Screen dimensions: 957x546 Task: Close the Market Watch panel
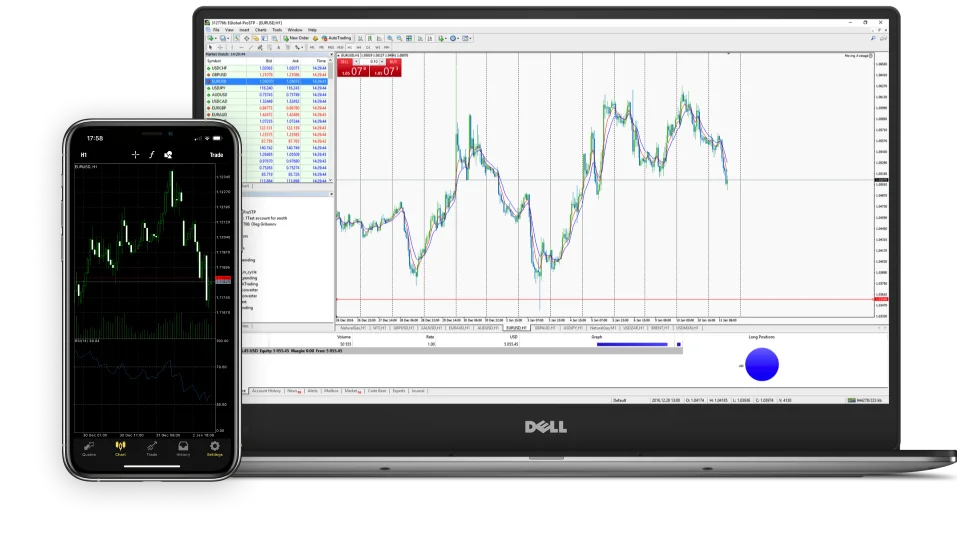[x=331, y=54]
